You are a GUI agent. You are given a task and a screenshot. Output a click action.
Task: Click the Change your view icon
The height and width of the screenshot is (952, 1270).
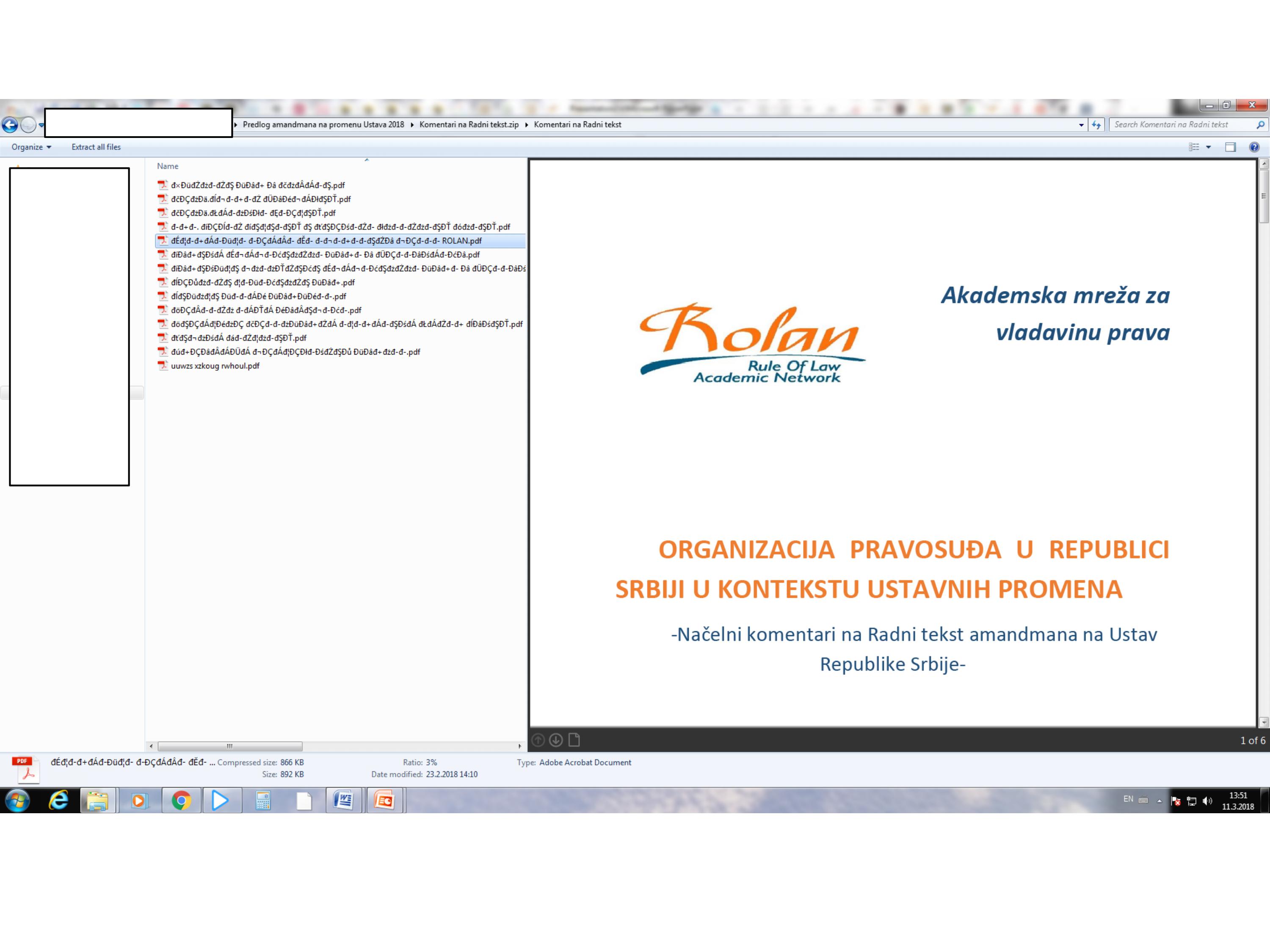[1194, 147]
